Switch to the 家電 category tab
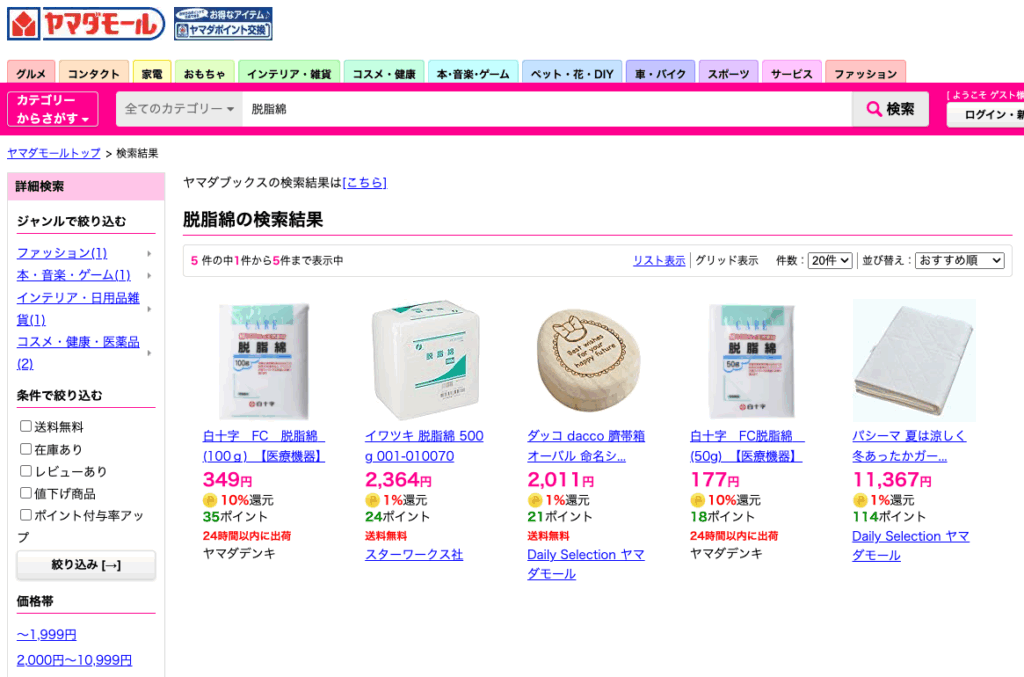 point(152,73)
